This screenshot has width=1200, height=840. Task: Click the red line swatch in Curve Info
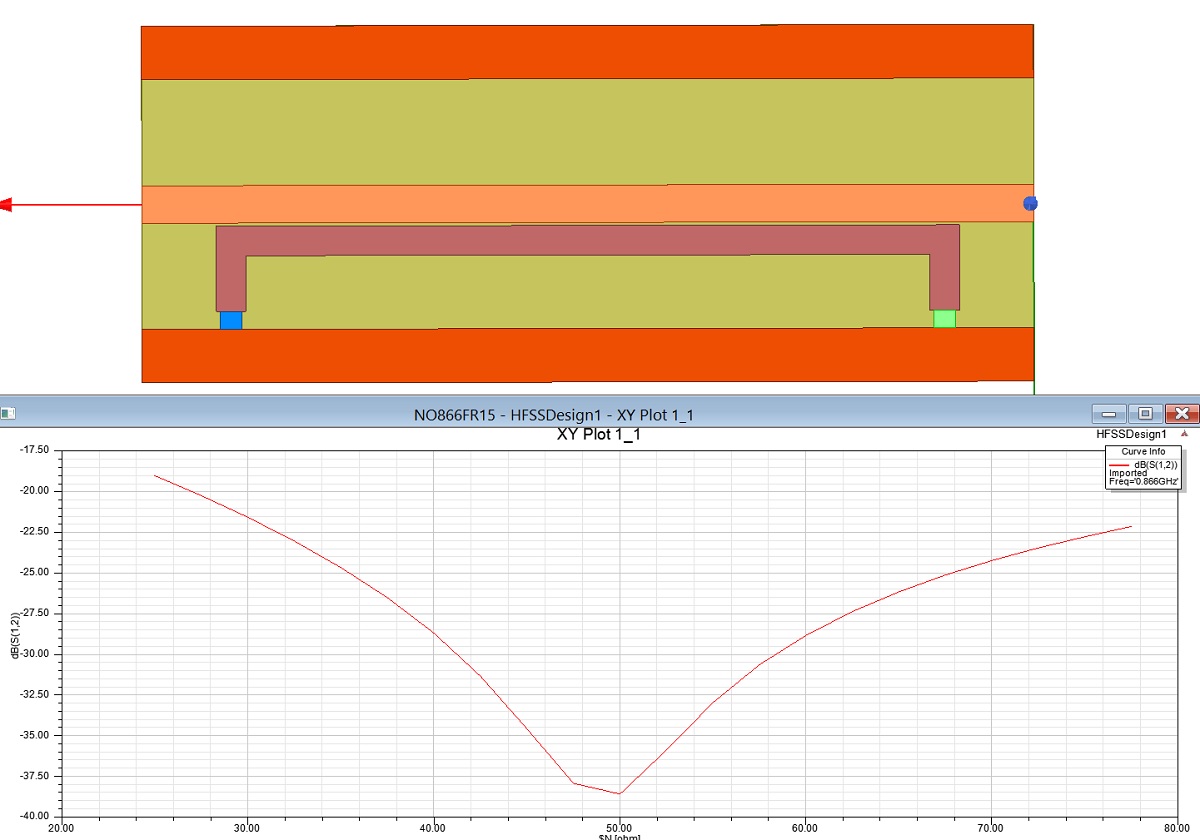click(1119, 465)
